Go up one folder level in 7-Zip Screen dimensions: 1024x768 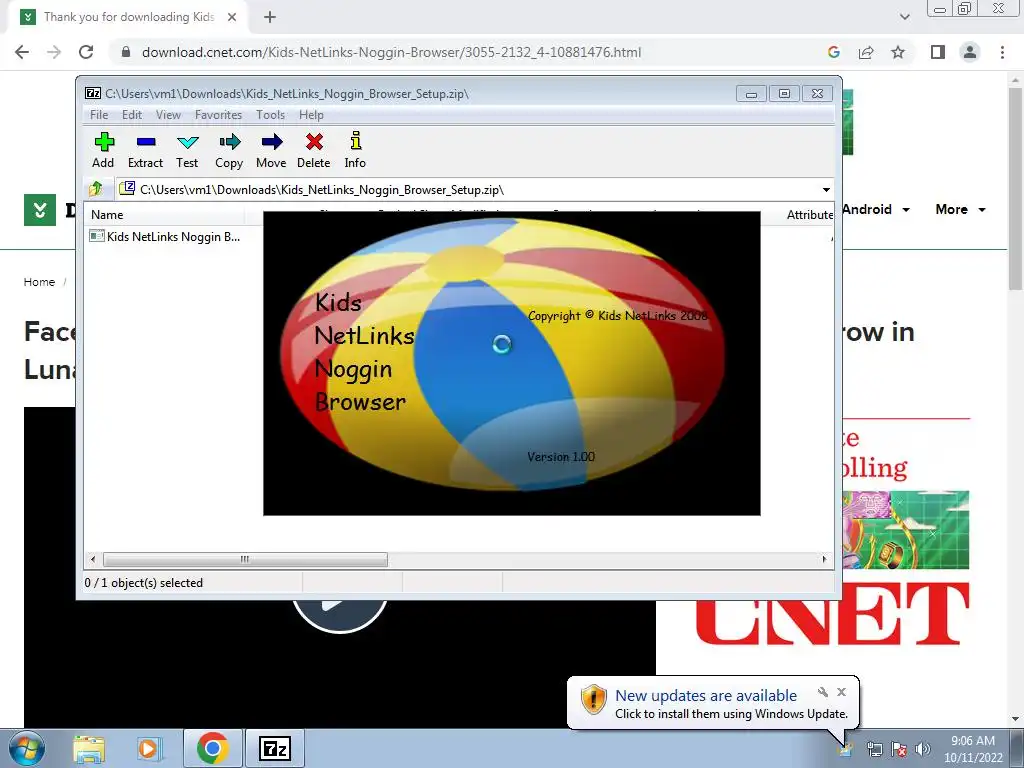96,189
